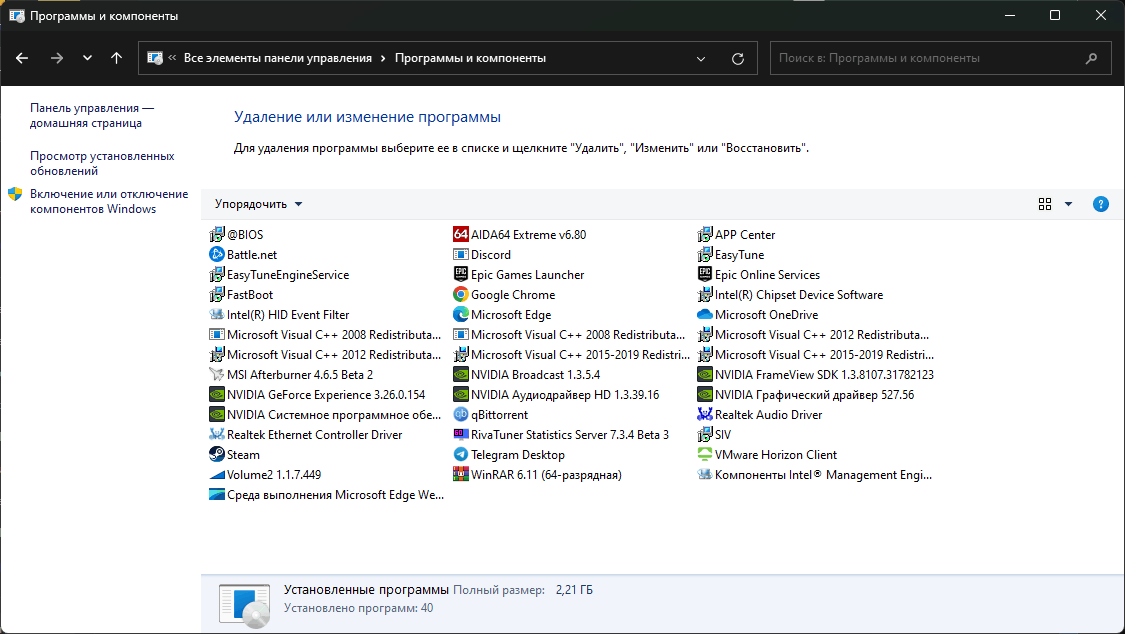Click the Volume2 blue triangle icon

tap(217, 475)
